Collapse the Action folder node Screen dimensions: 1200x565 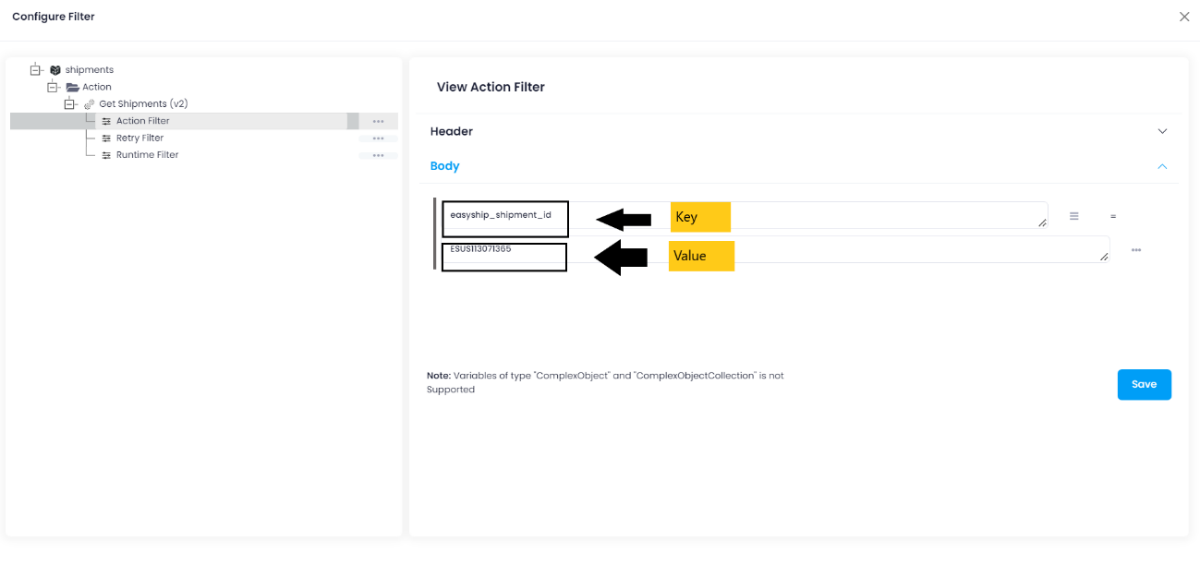click(52, 87)
